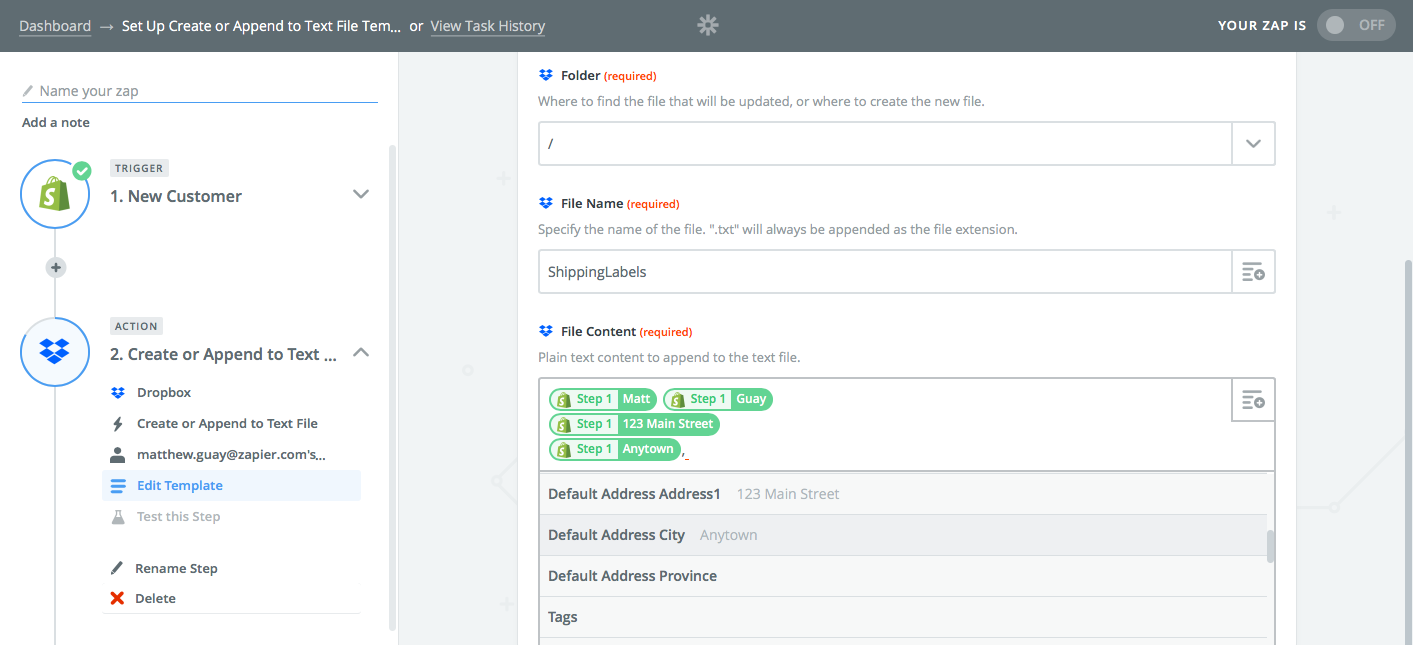Open Create or Append to Text File action choice
This screenshot has width=1413, height=645.
(x=227, y=424)
